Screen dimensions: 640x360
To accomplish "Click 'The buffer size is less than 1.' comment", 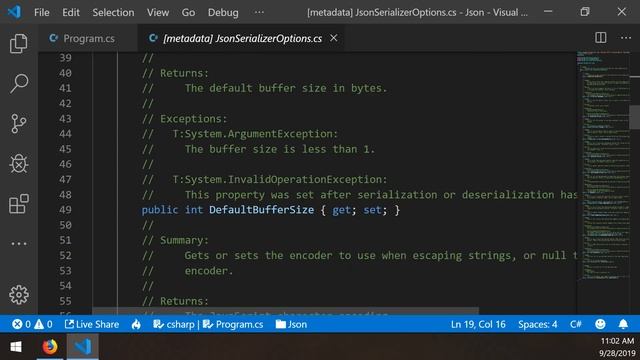I will pos(280,149).
